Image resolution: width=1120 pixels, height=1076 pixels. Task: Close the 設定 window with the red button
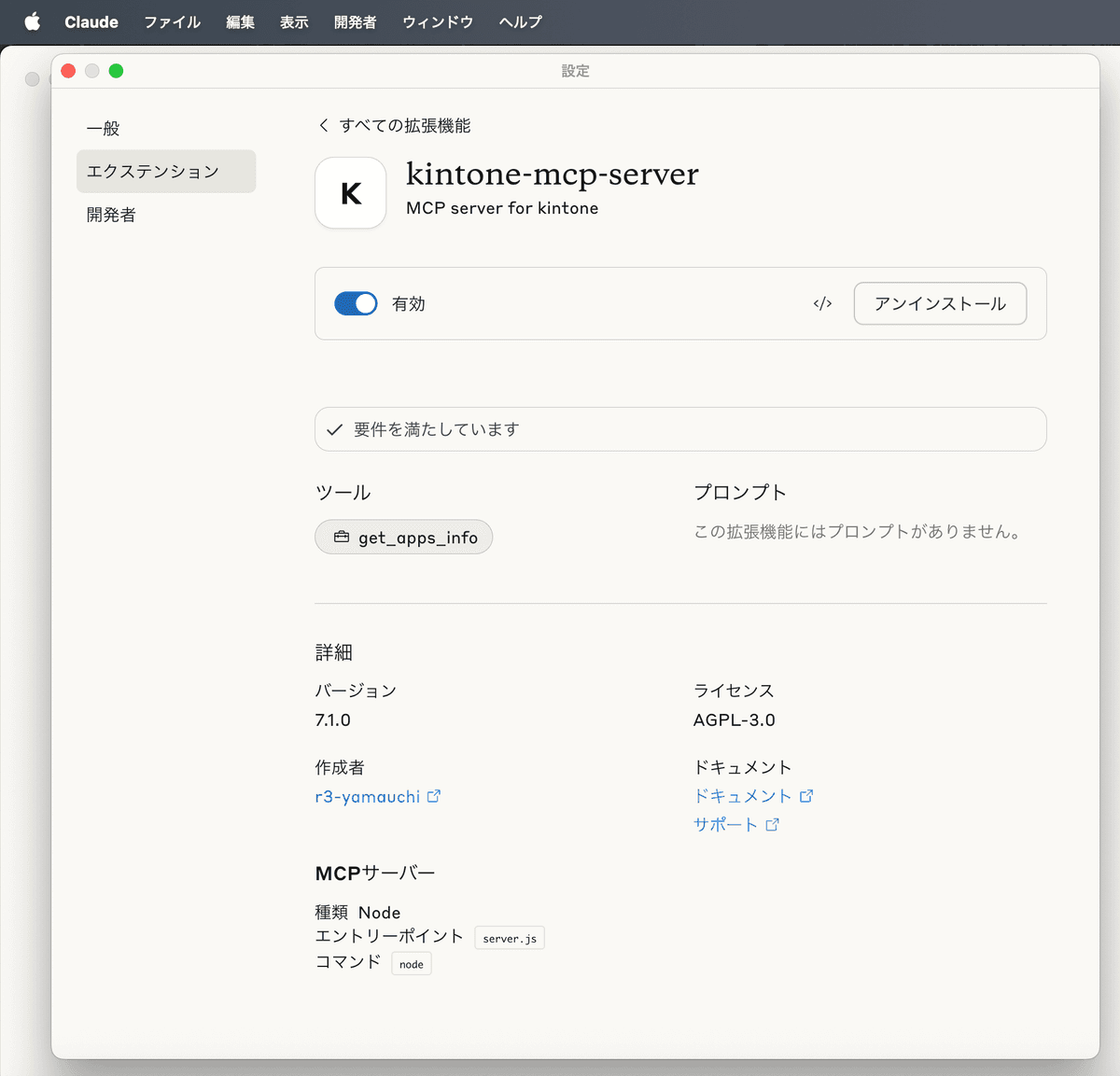click(x=68, y=71)
